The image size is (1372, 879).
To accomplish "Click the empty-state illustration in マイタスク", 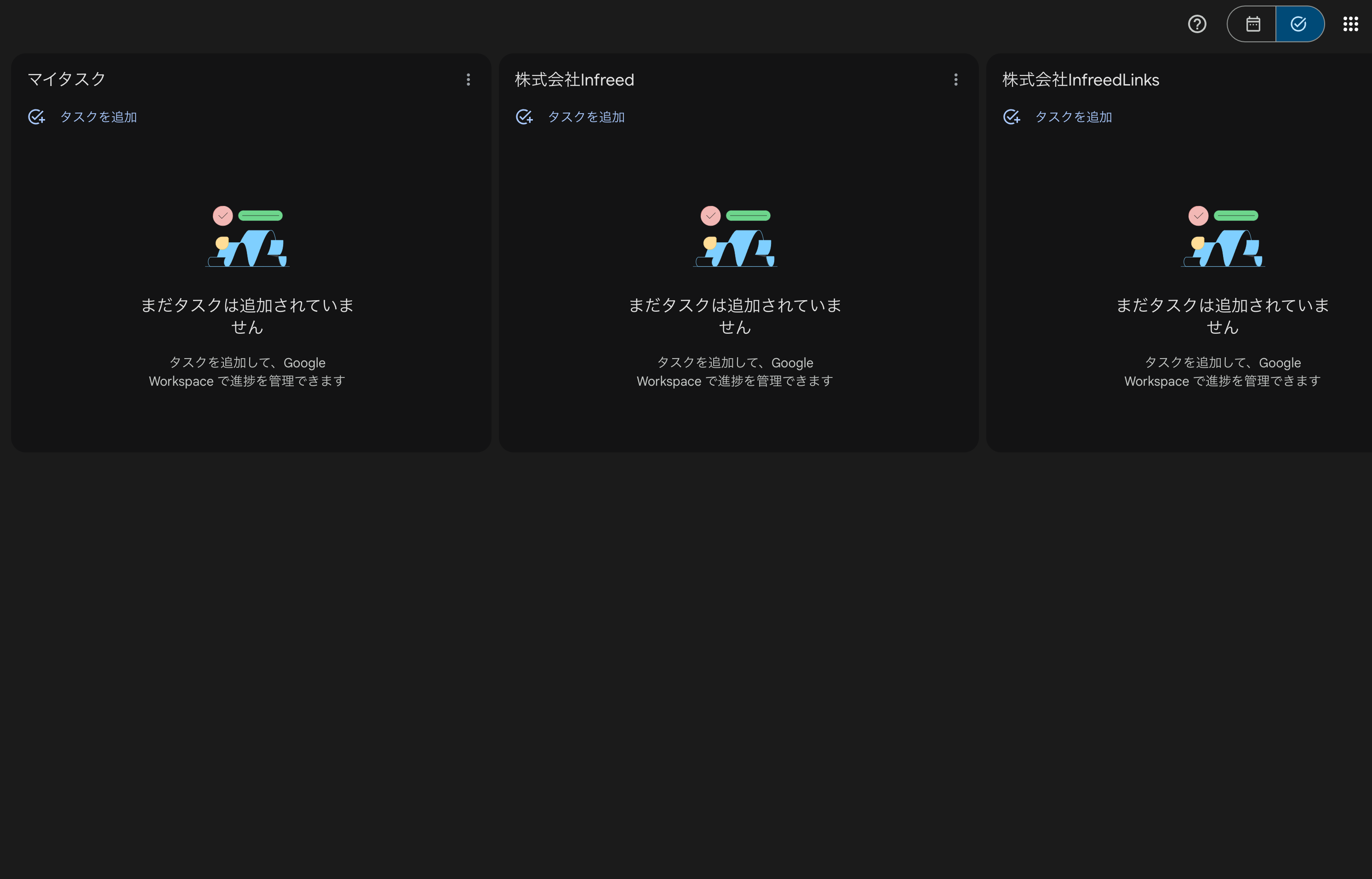I will pos(247,236).
